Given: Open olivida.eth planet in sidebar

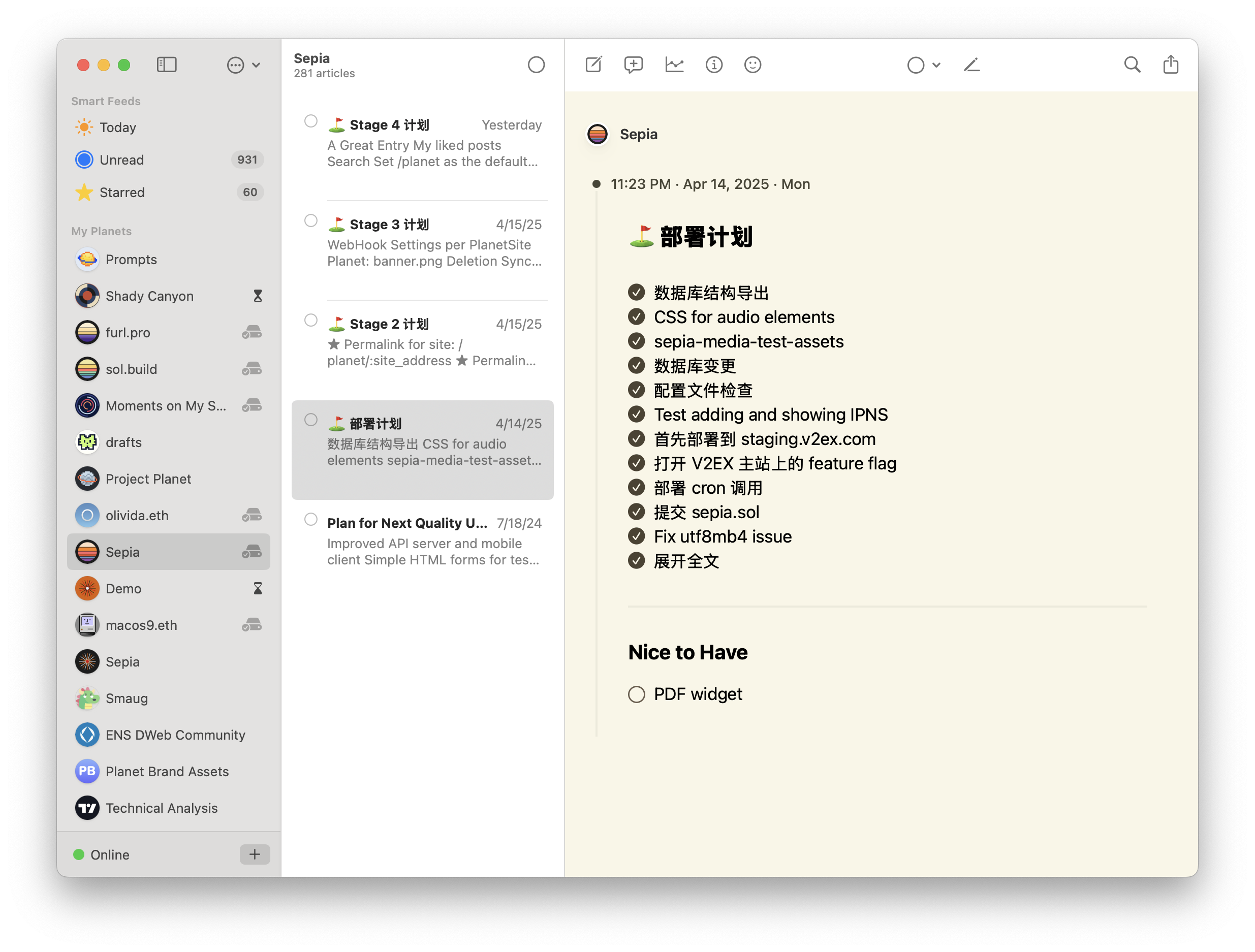Looking at the screenshot, I should pyautogui.click(x=137, y=515).
